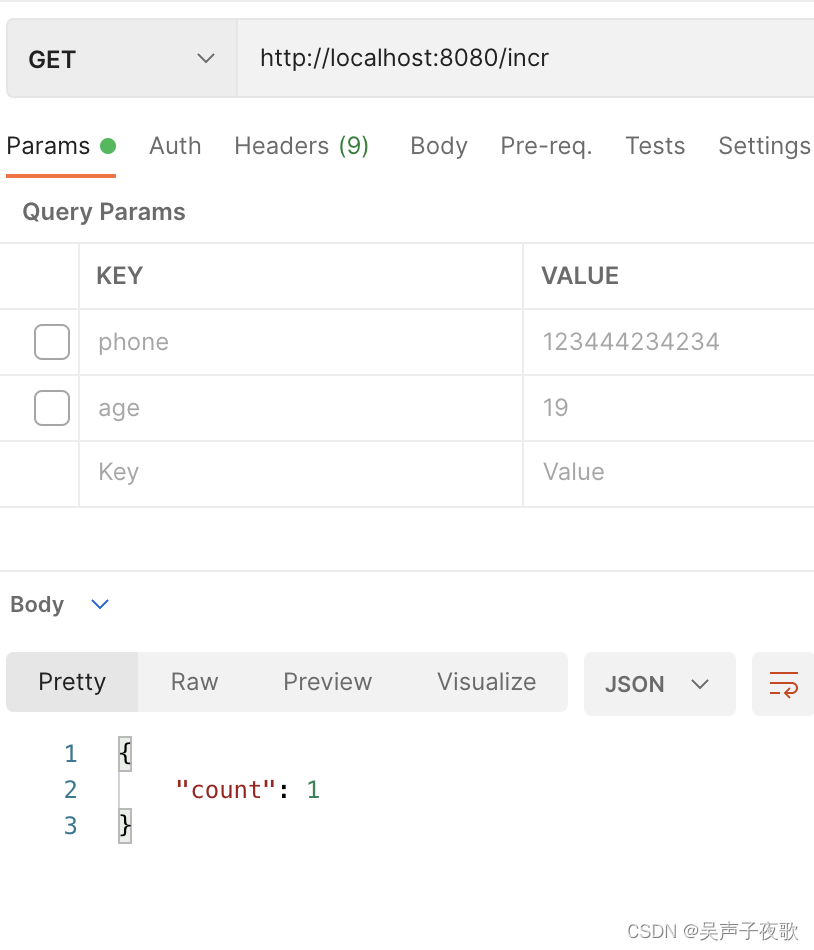Screen dimensions: 814x950
Task: Open the Headers (9) tab
Action: coord(301,146)
